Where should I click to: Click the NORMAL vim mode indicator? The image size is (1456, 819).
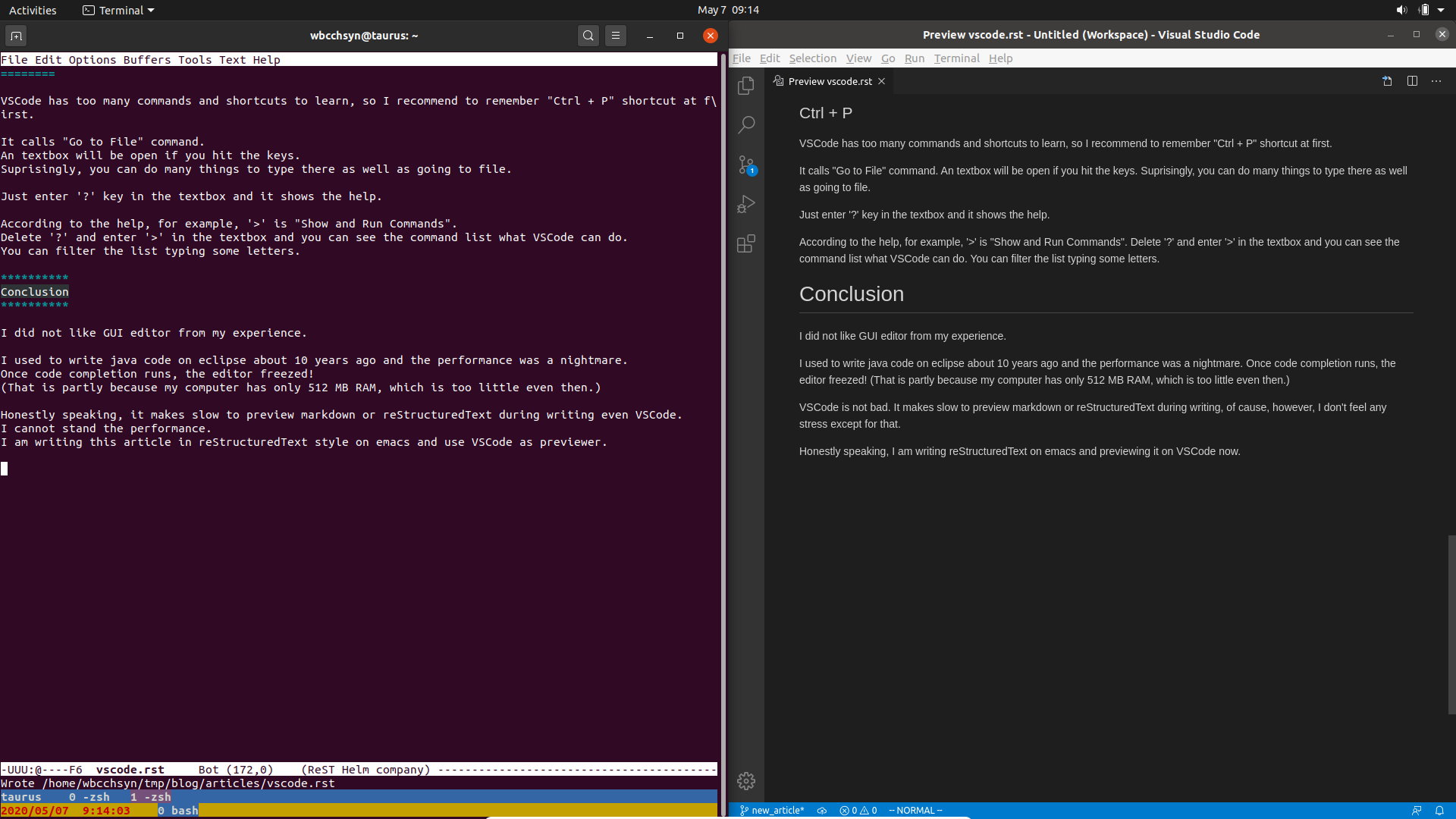coord(915,811)
